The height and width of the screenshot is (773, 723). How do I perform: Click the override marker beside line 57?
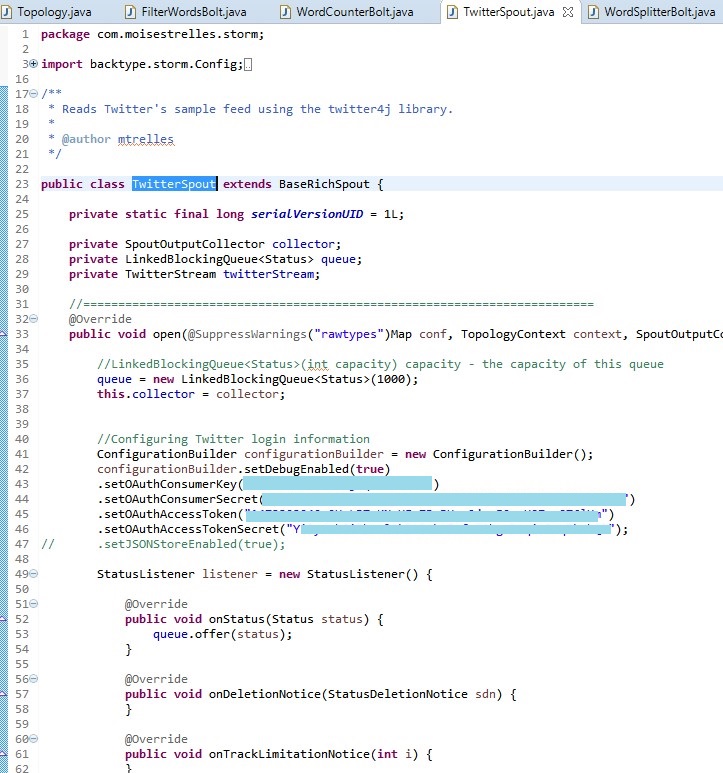pyautogui.click(x=3, y=694)
